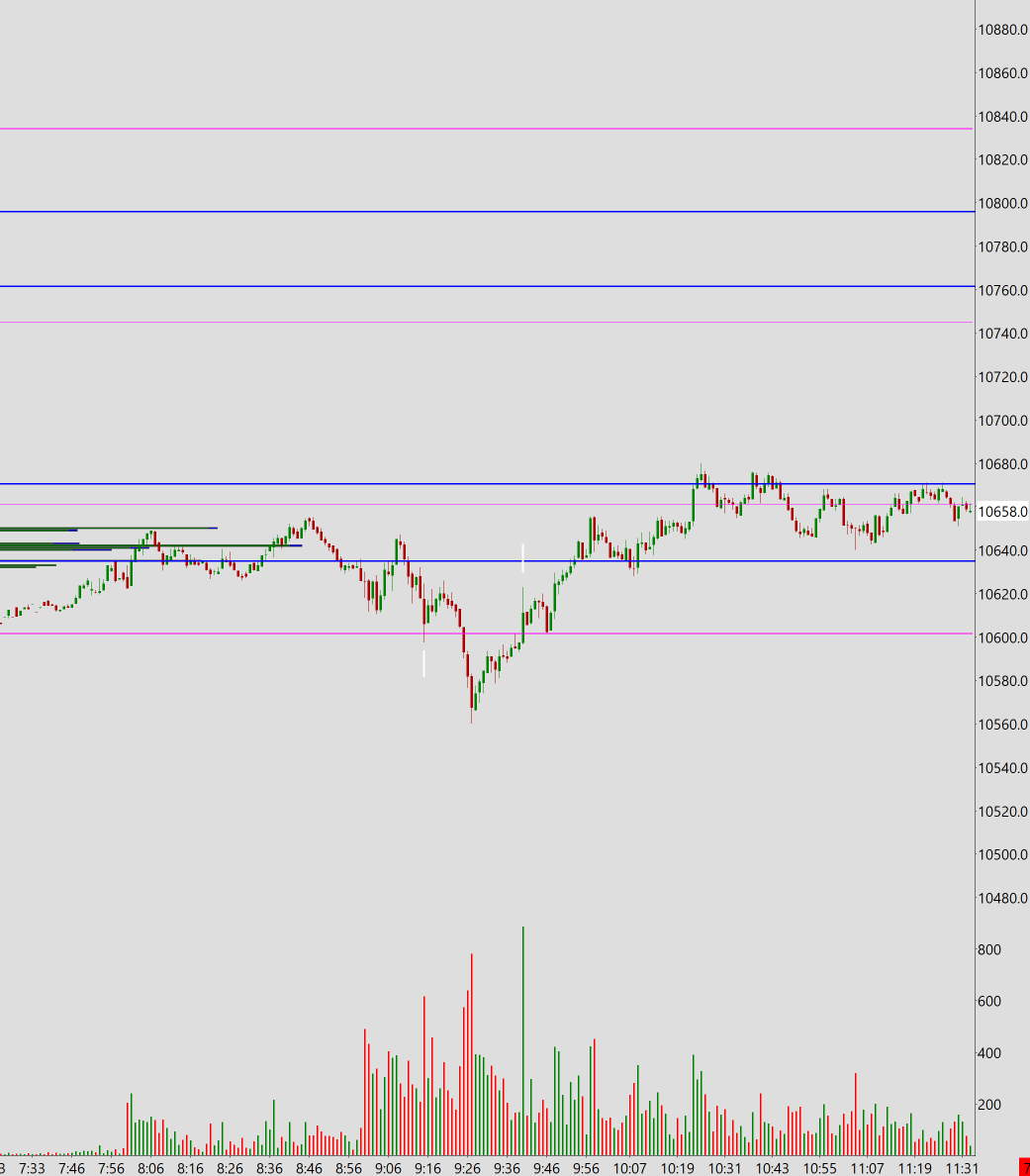
Task: Select the 11:31 time axis label
Action: tap(963, 1168)
